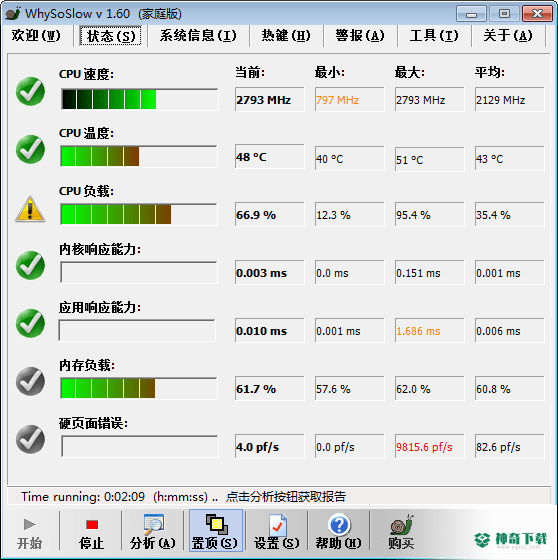
Task: Click the current CPU speed 2793 MHz bold field
Action: point(270,99)
